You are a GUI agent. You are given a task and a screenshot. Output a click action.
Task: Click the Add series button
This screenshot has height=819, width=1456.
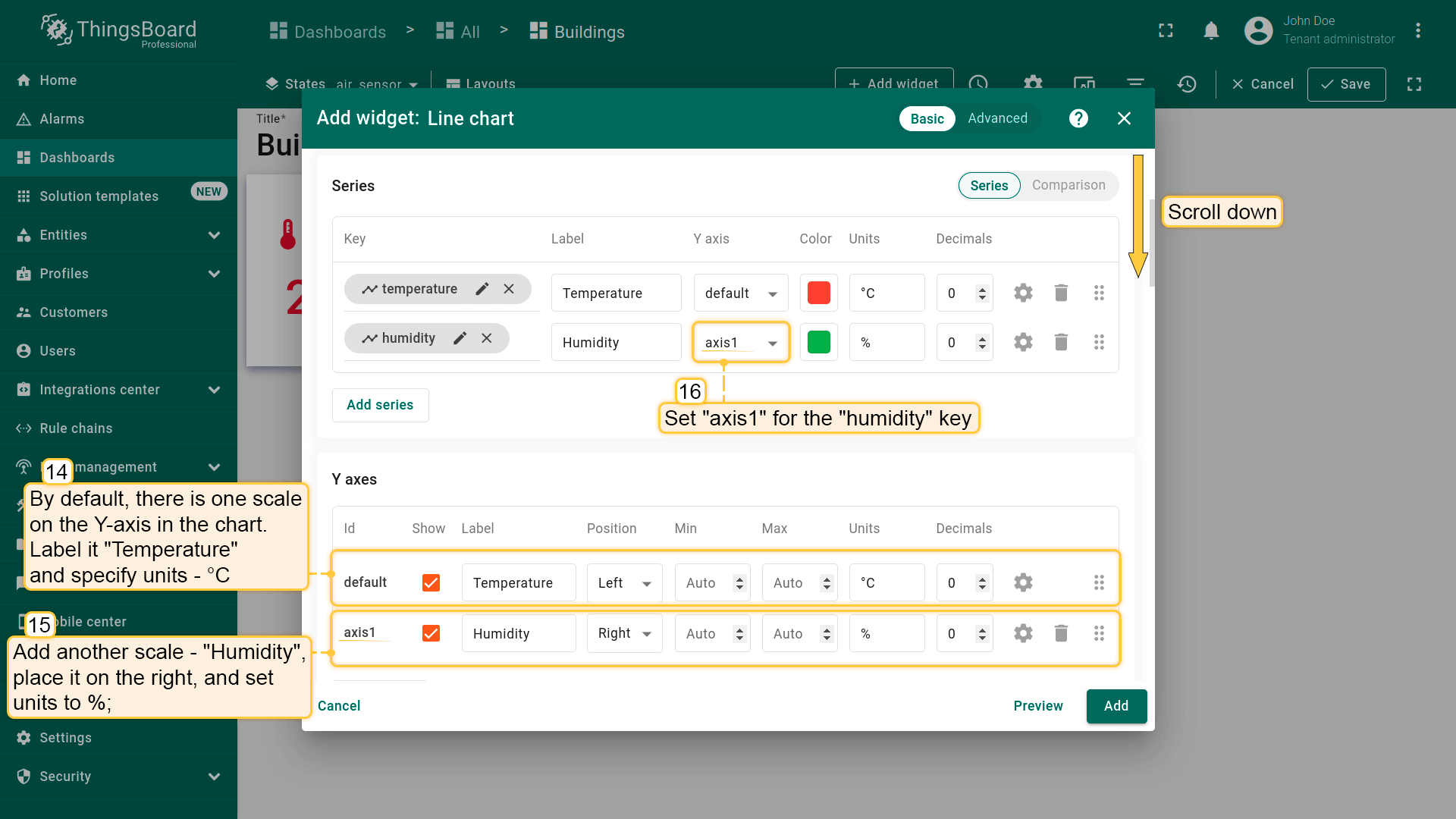click(380, 405)
